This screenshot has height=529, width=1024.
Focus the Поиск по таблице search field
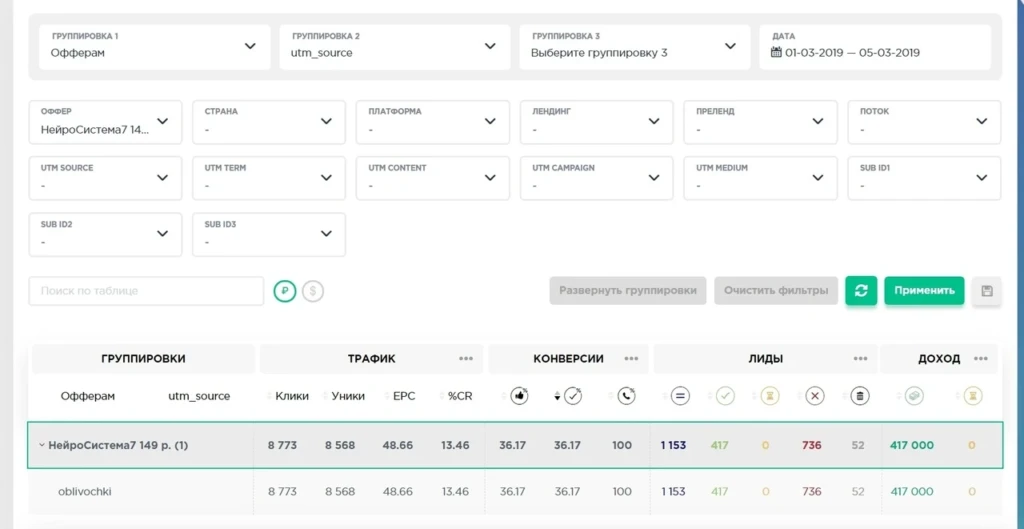[x=146, y=291]
